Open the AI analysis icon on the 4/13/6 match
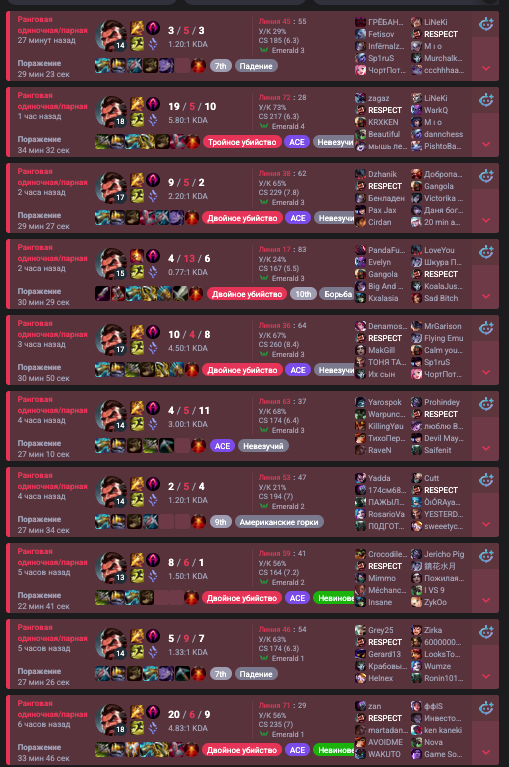 tap(486, 252)
